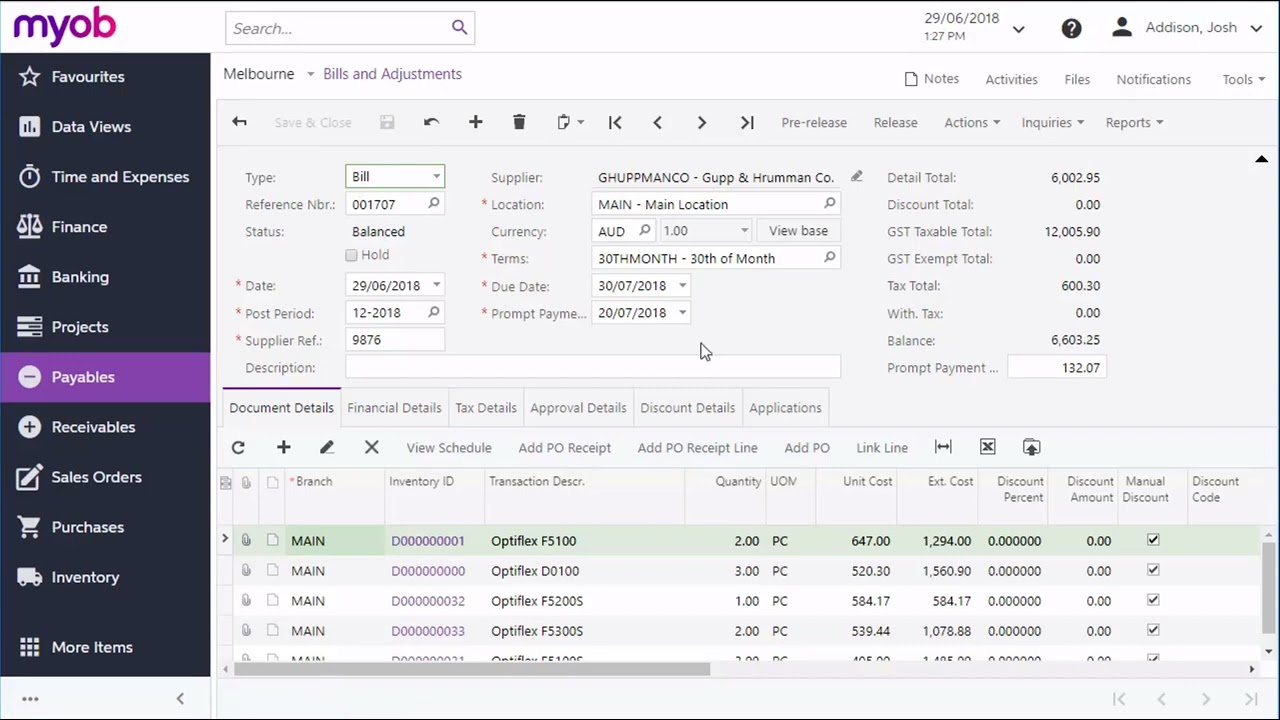Image resolution: width=1280 pixels, height=720 pixels.
Task: Open Time and Expenses module
Action: click(105, 177)
